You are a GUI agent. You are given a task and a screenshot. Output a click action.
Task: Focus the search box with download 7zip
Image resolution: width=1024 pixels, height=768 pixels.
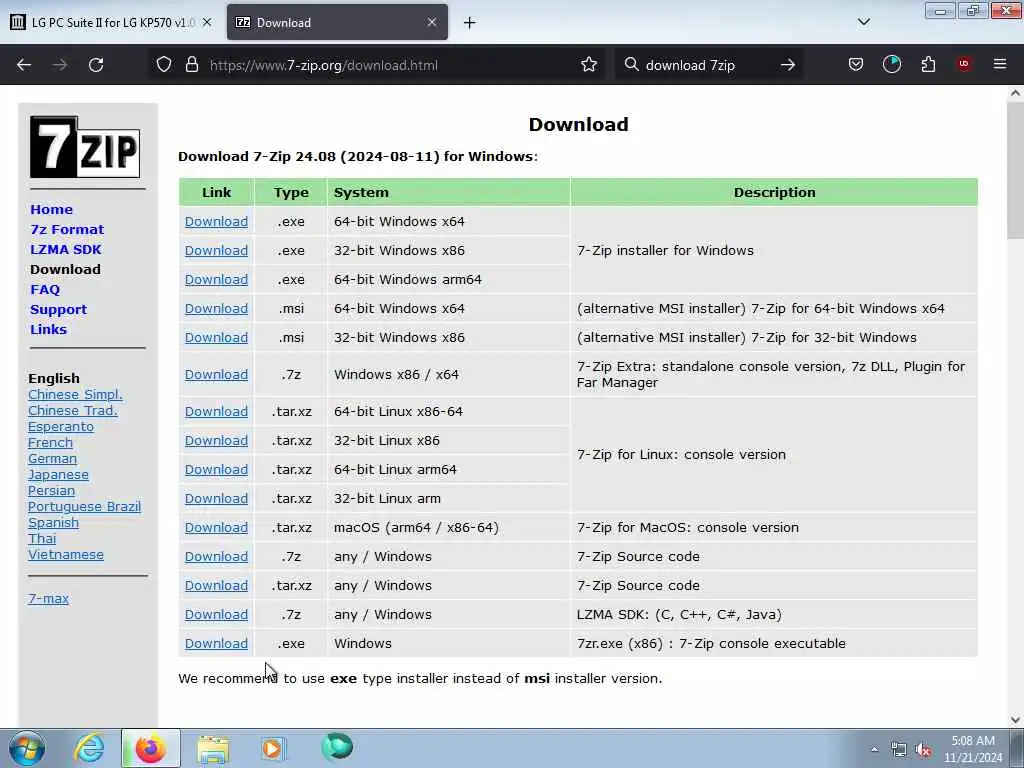[709, 65]
